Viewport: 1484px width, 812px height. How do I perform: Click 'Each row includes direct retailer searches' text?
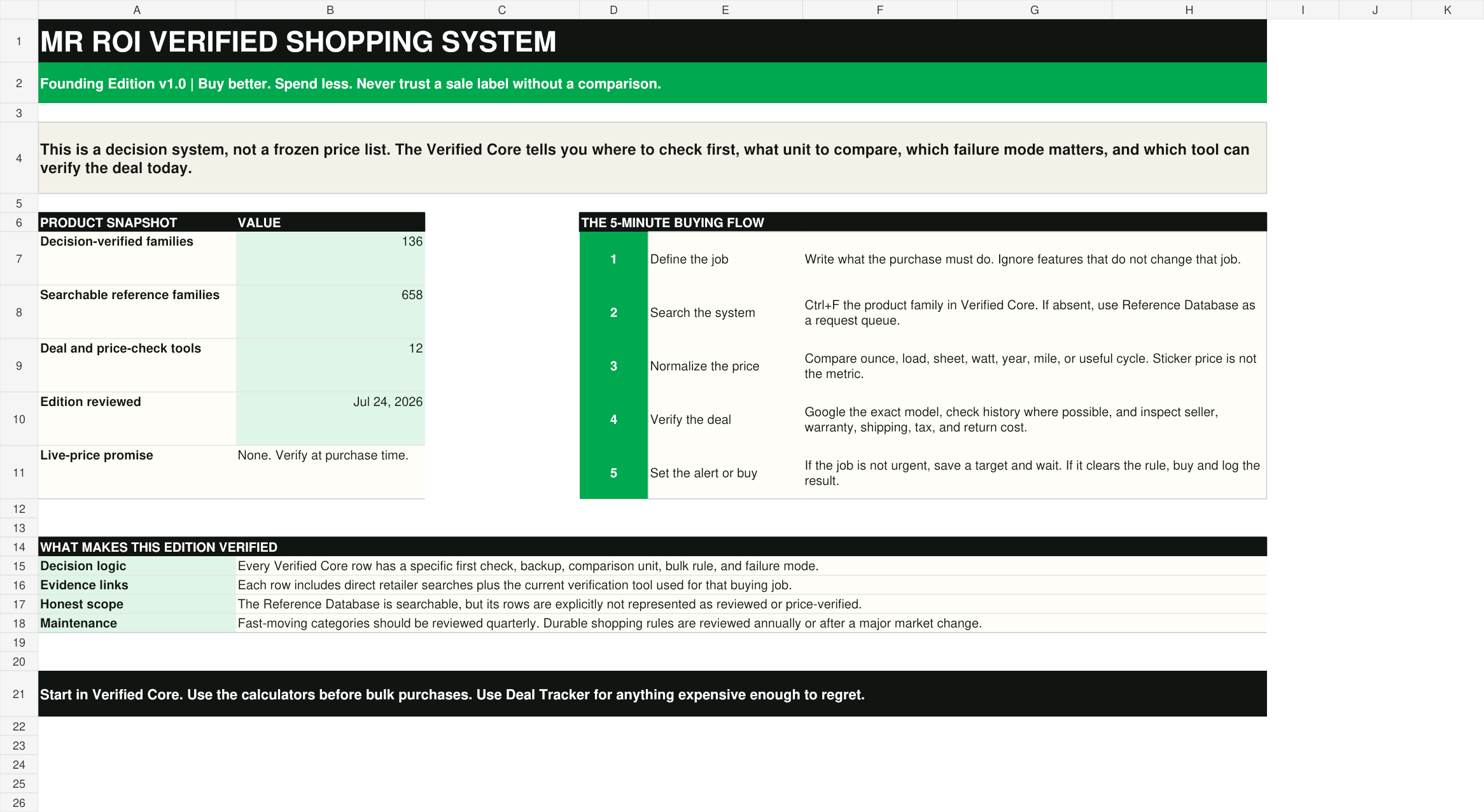pos(751,585)
